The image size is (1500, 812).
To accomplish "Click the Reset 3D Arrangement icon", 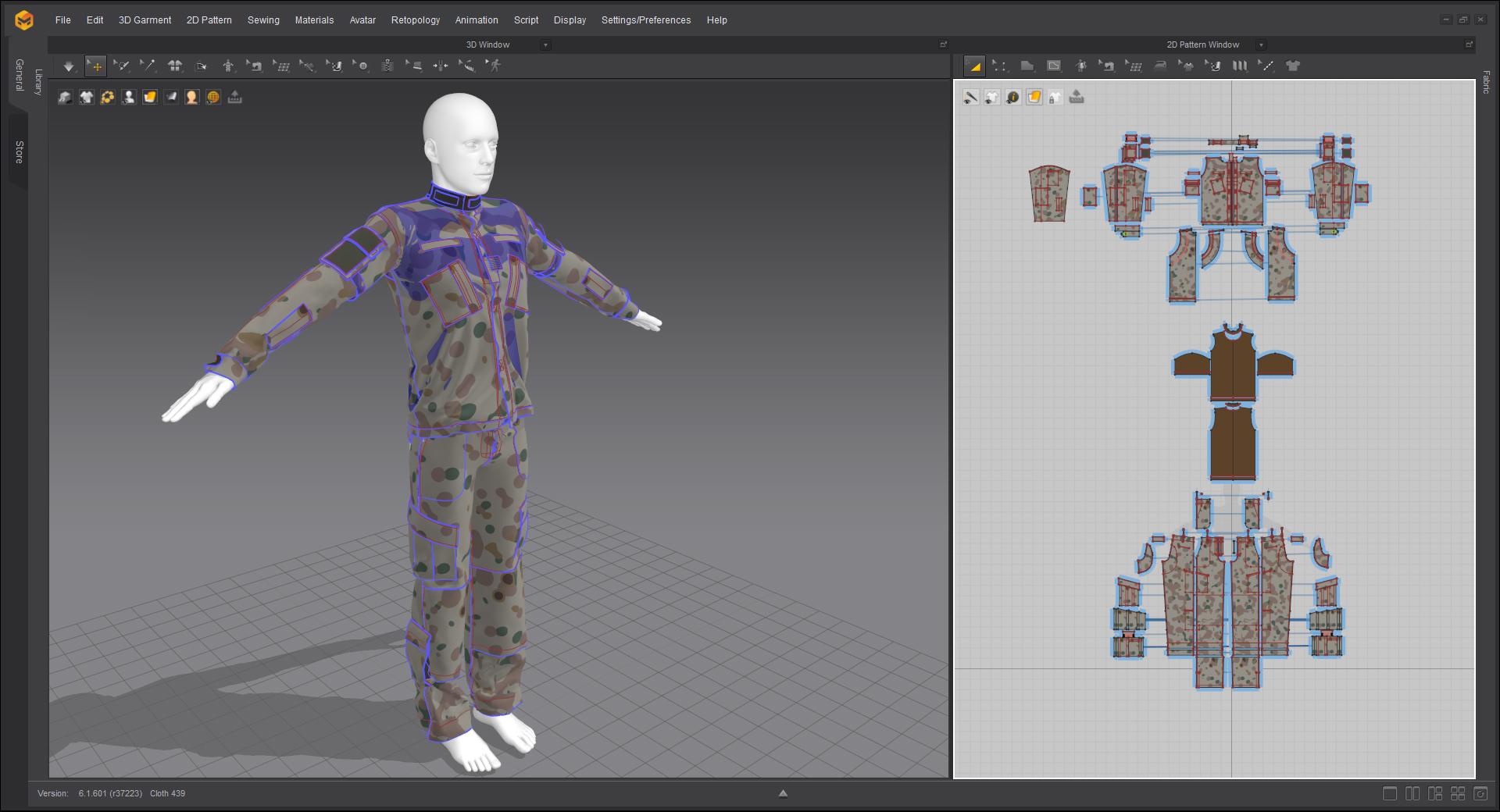I will click(202, 66).
